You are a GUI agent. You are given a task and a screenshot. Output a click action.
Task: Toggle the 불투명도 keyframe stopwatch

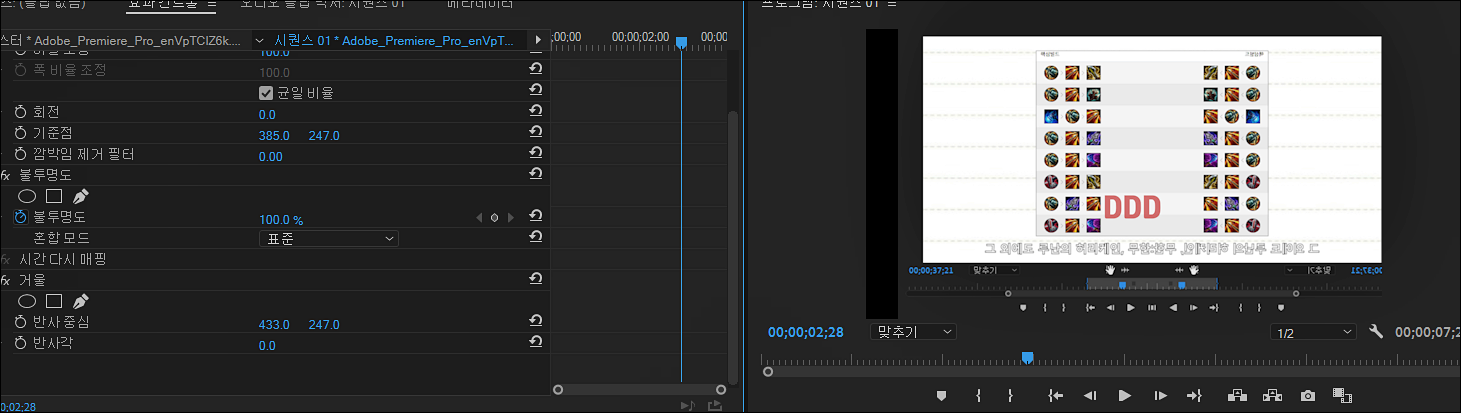(x=21, y=218)
